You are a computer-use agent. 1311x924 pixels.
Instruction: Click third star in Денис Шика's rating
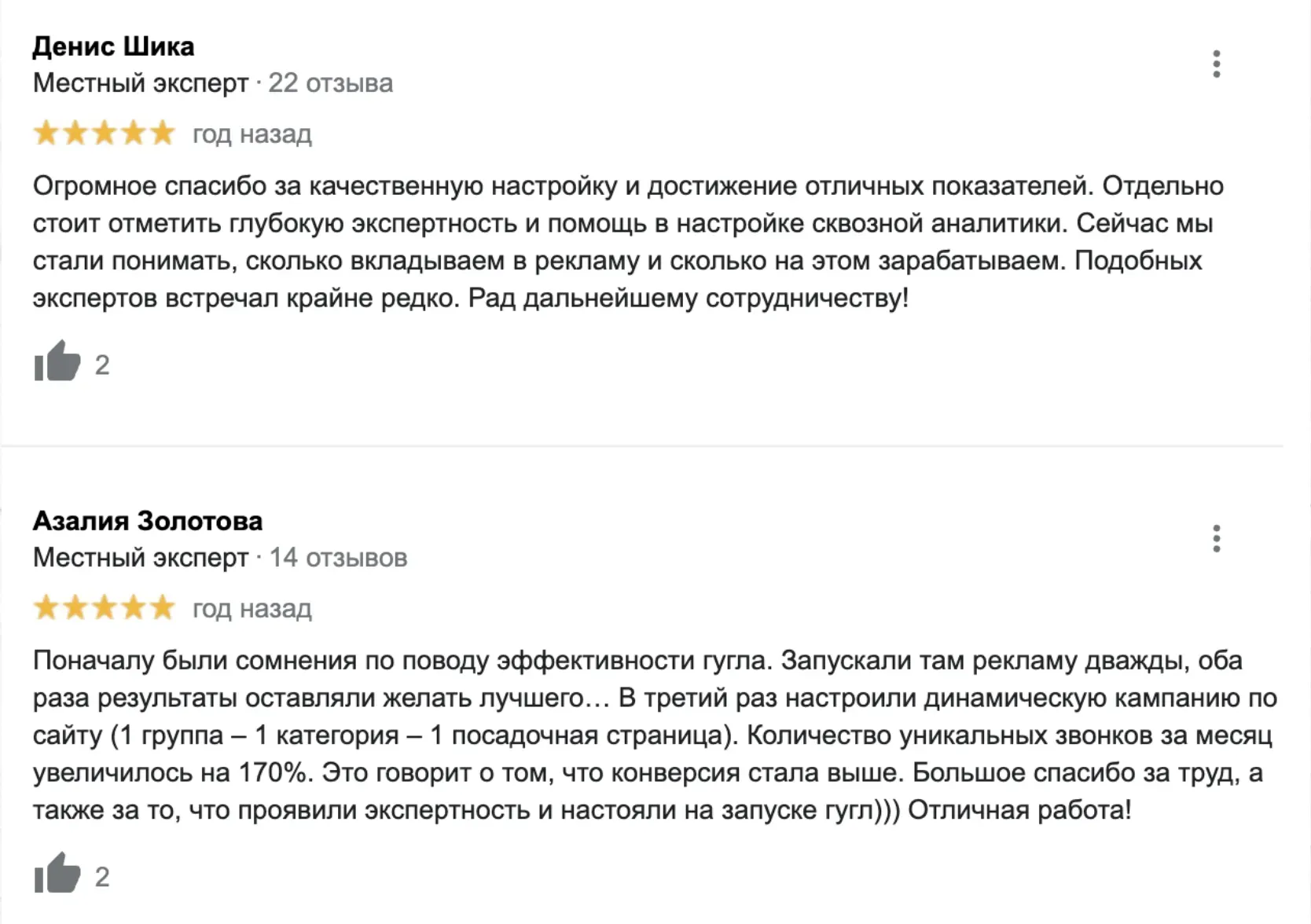105,133
